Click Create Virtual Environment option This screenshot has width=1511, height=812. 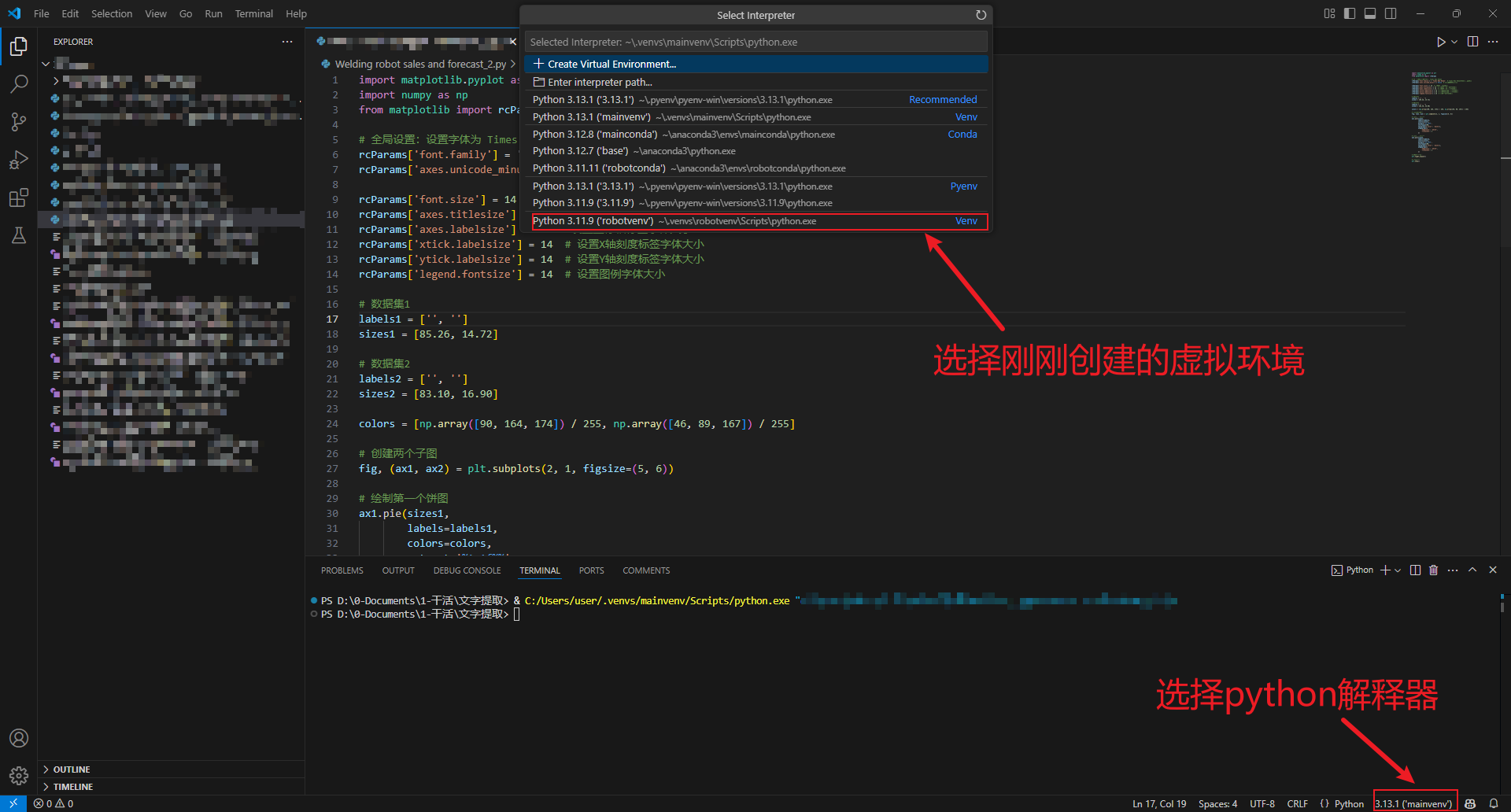[x=611, y=64]
